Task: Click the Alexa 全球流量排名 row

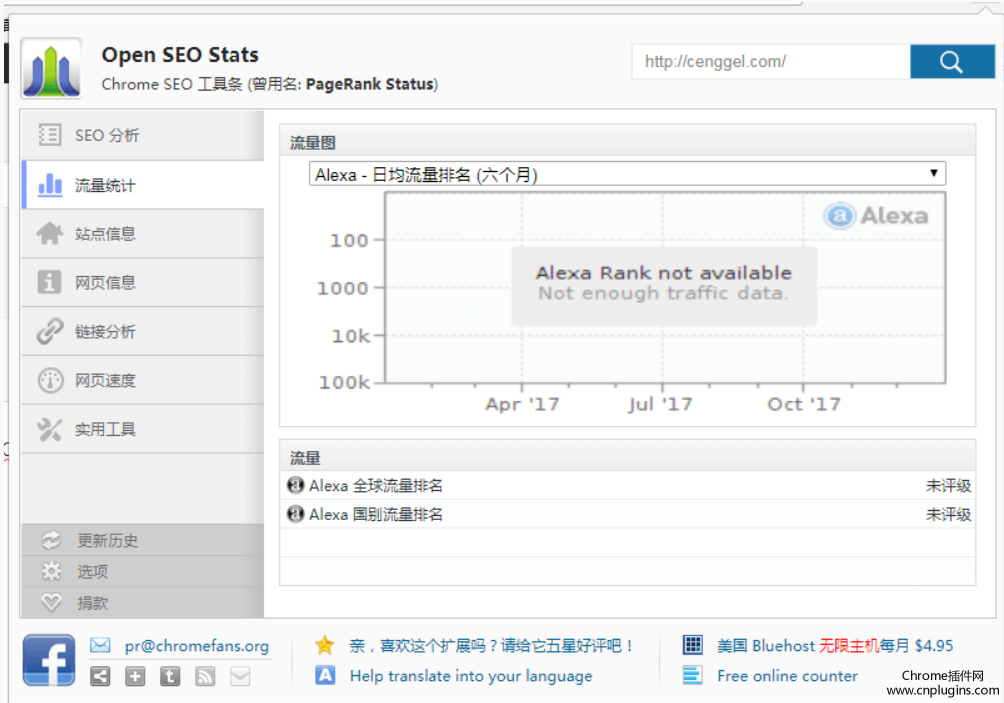Action: click(x=628, y=486)
